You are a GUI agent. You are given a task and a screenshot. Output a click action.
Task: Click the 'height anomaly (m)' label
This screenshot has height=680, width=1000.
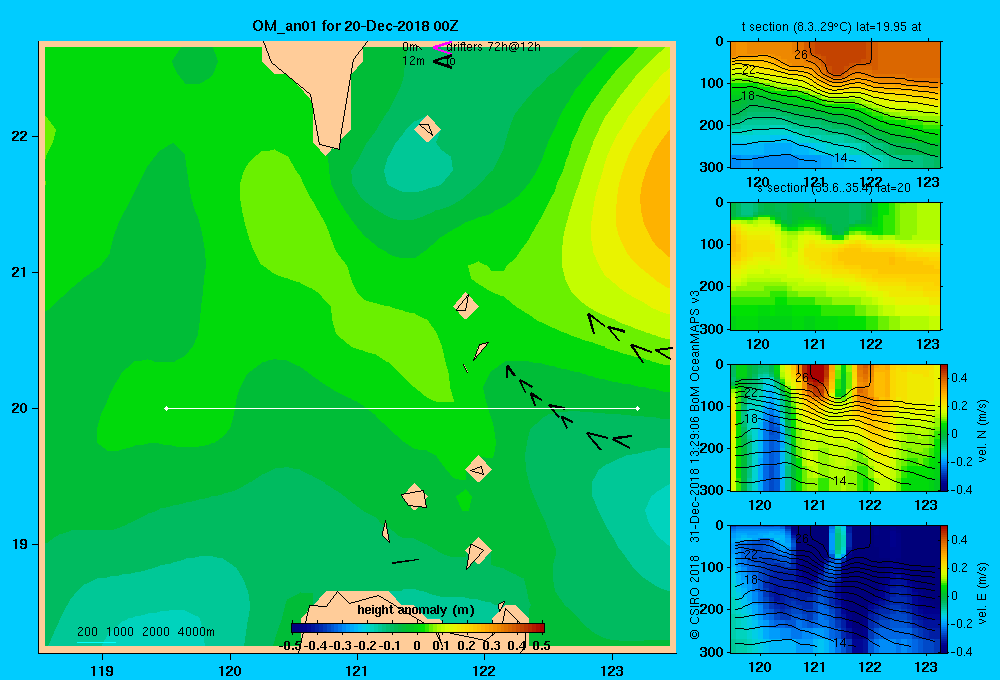tap(416, 610)
